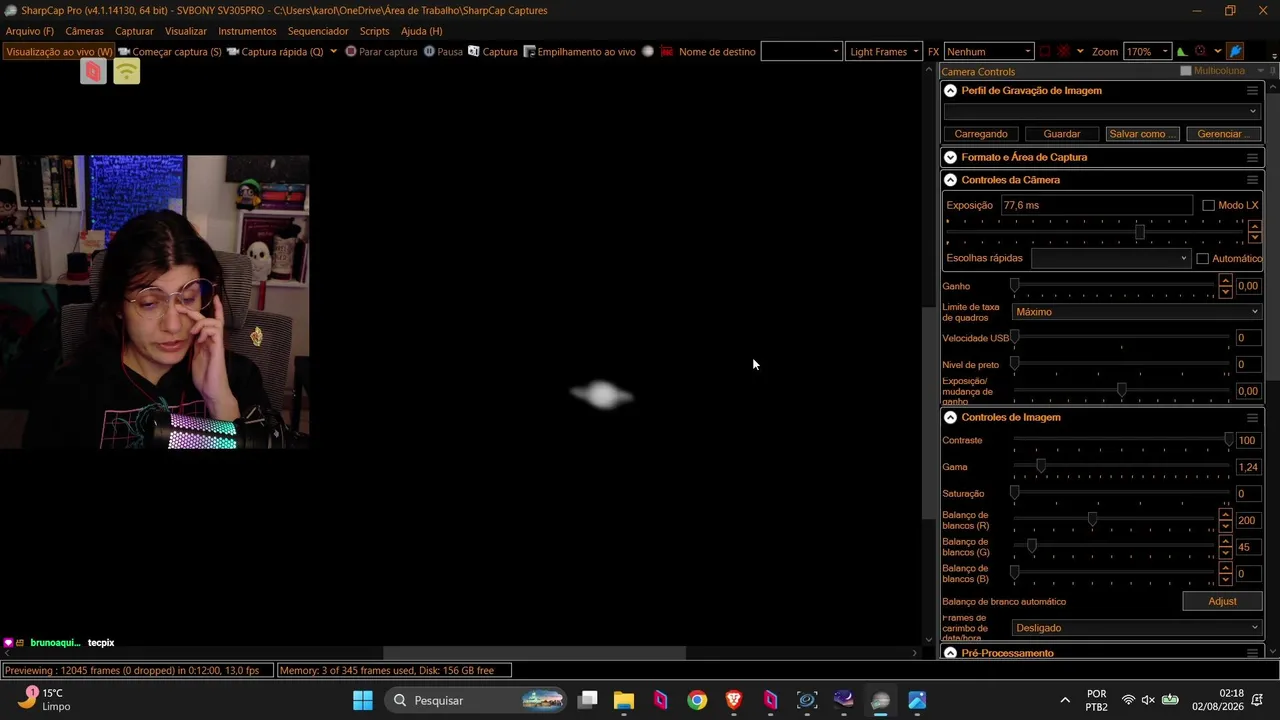The image size is (1280, 720).
Task: Click the Contraste slider
Action: point(1122,440)
